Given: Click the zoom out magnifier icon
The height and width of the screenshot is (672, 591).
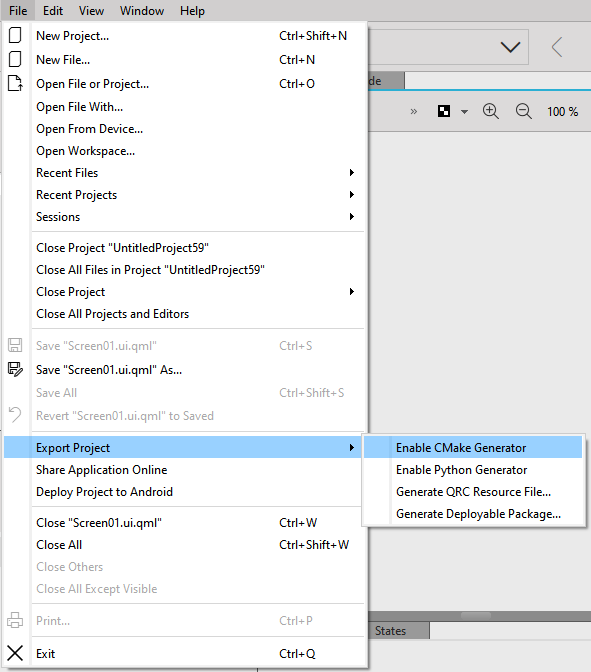Looking at the screenshot, I should point(523,111).
